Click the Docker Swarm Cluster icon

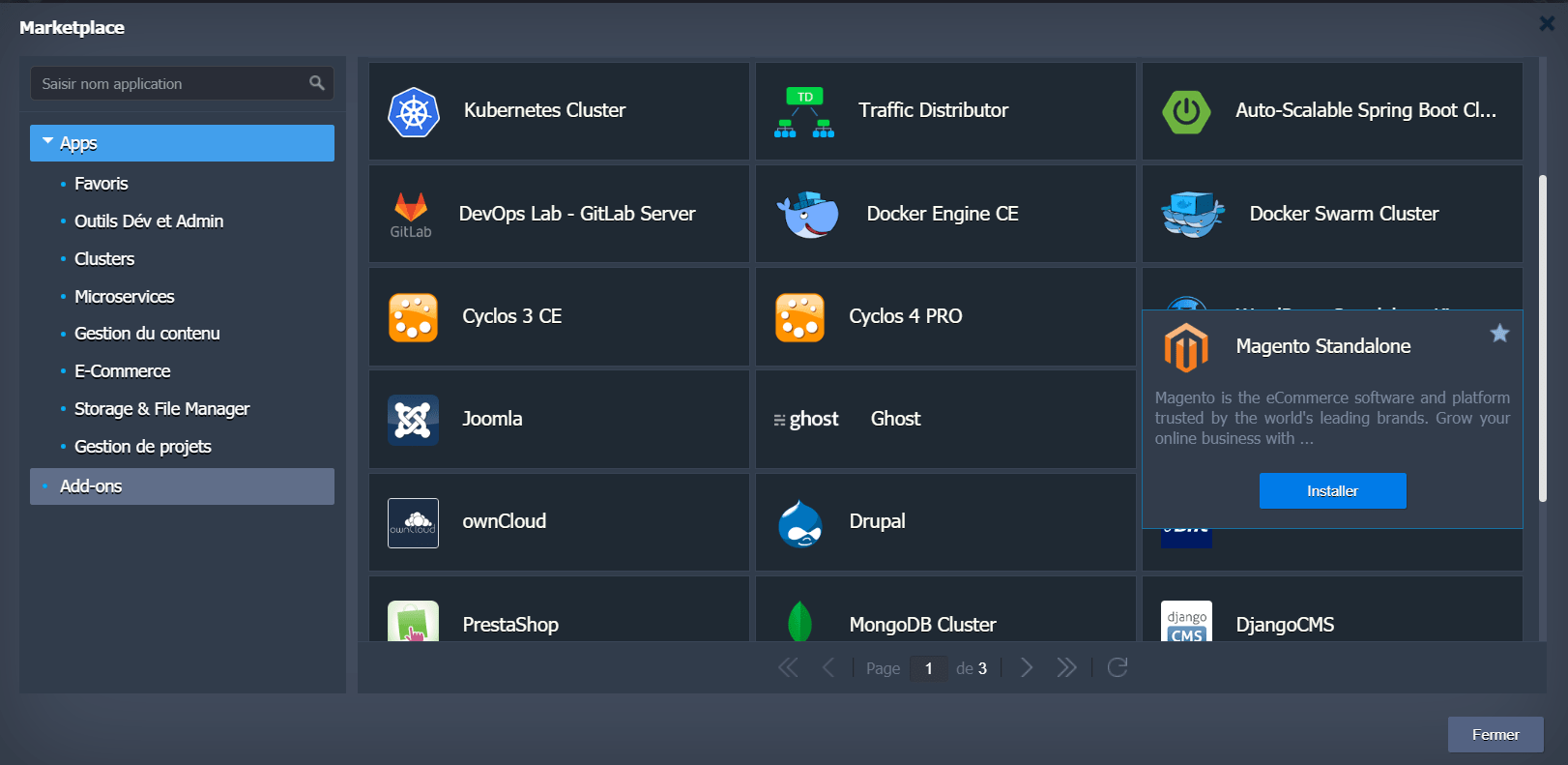click(x=1193, y=215)
